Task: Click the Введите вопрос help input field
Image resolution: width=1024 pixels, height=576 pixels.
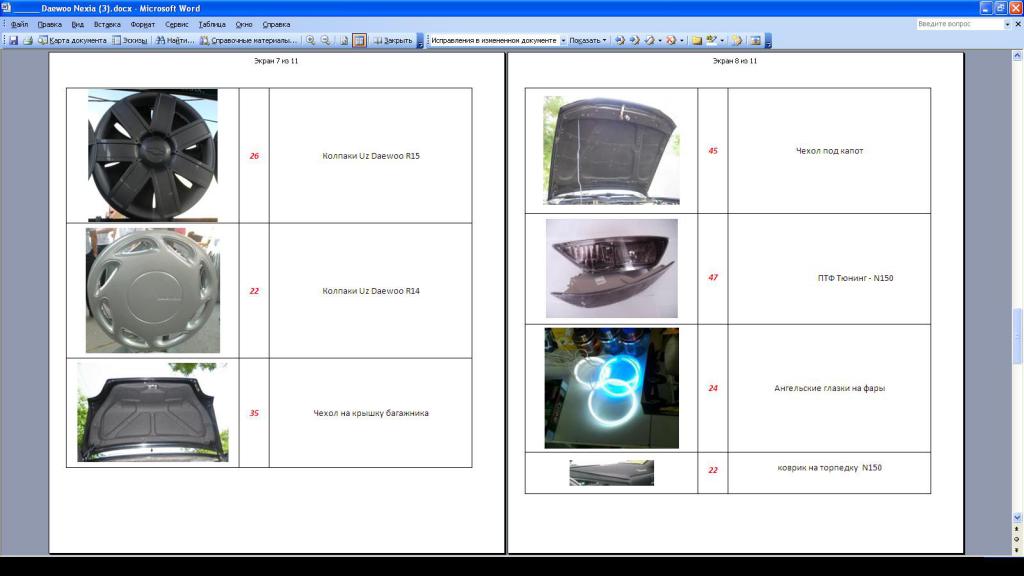Action: pyautogui.click(x=958, y=24)
